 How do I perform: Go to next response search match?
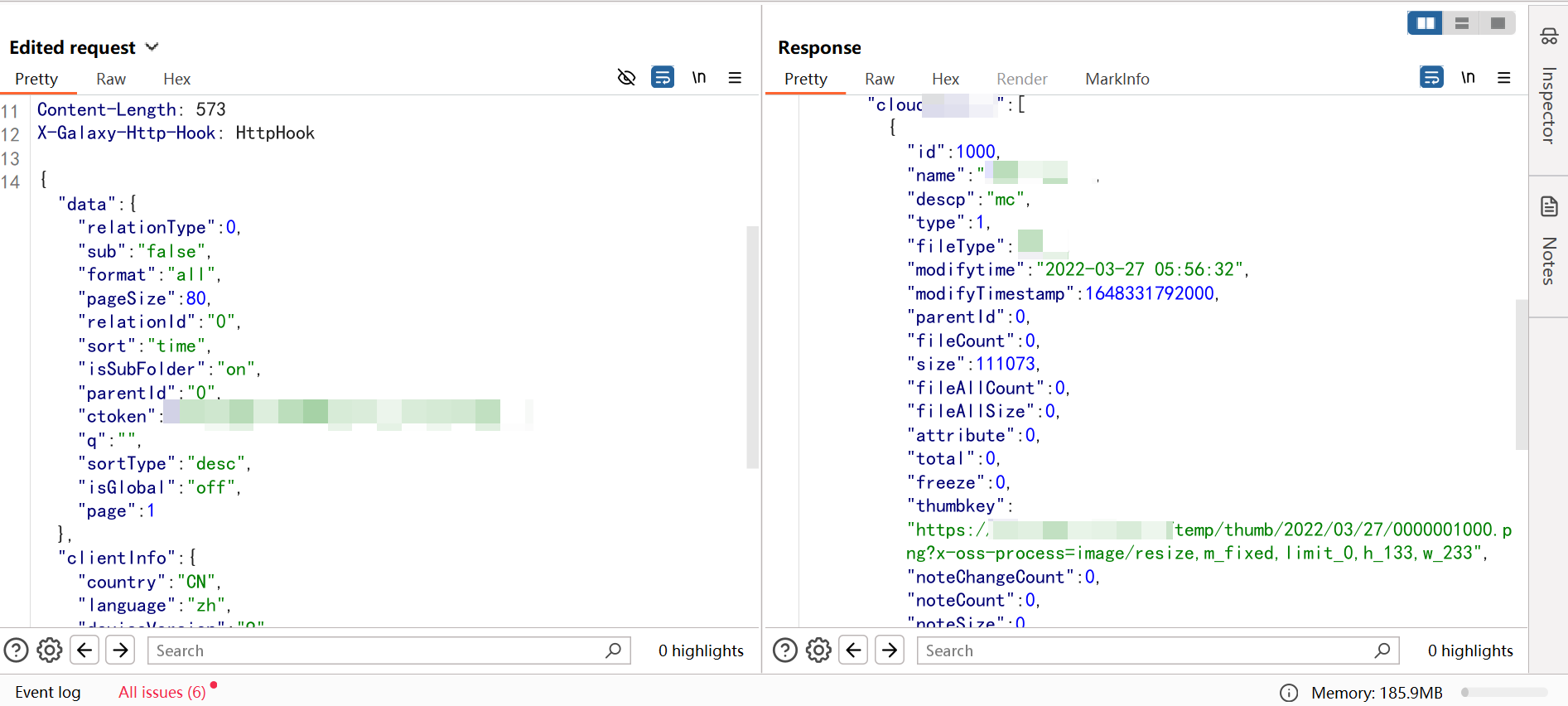click(890, 650)
